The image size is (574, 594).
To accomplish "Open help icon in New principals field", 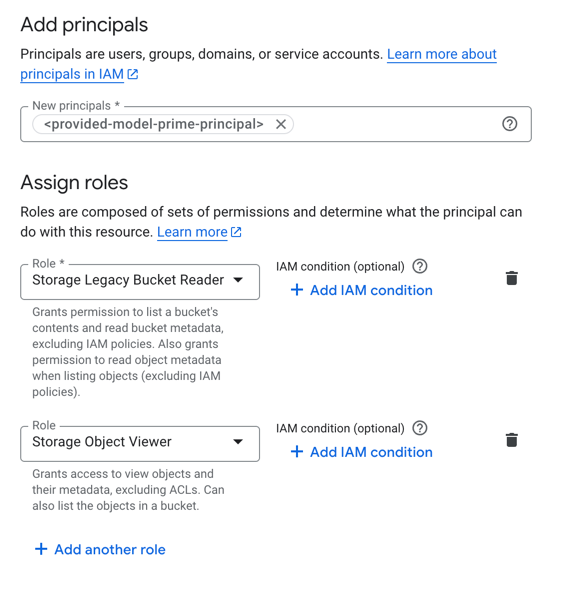I will 510,124.
